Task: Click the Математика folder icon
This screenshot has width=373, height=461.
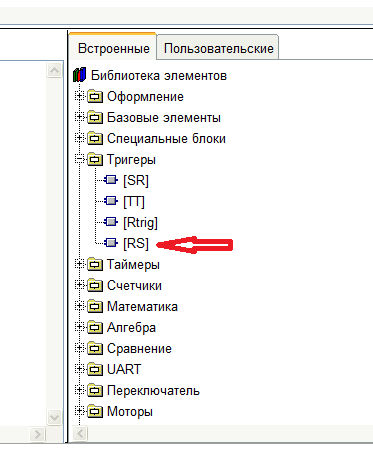Action: tap(95, 306)
